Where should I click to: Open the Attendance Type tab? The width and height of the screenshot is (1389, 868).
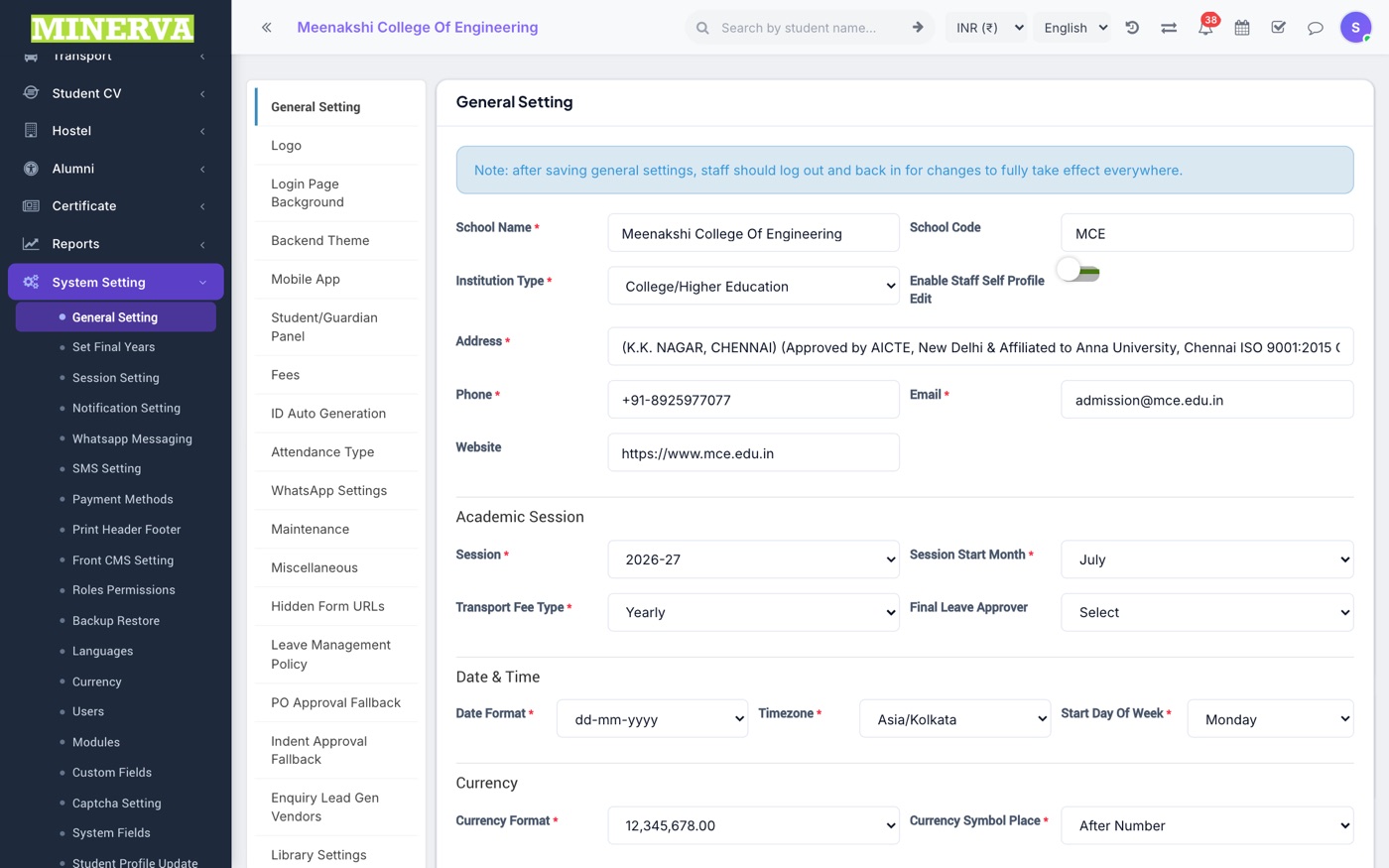coord(336,452)
